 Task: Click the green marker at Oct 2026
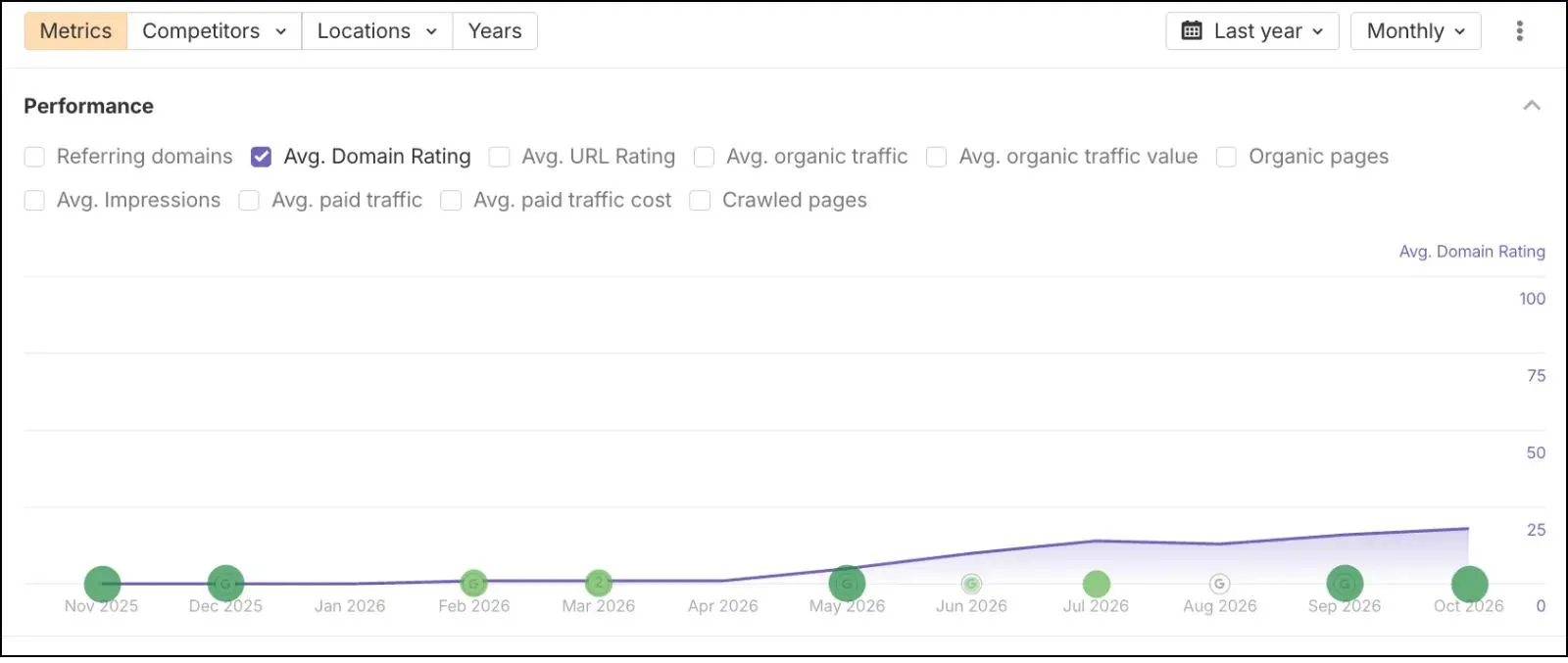pos(1469,585)
